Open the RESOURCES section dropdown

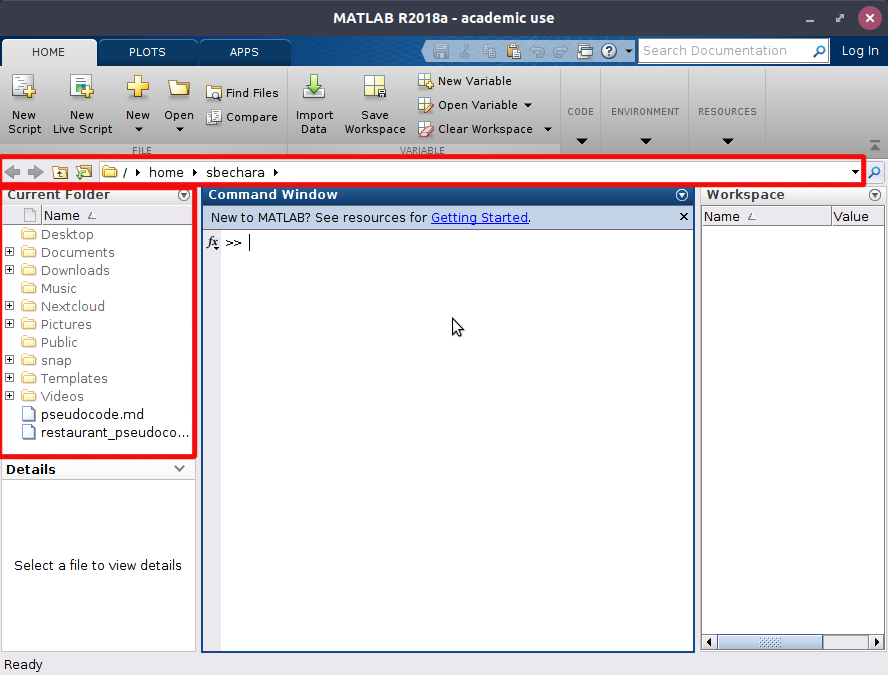pos(728,141)
